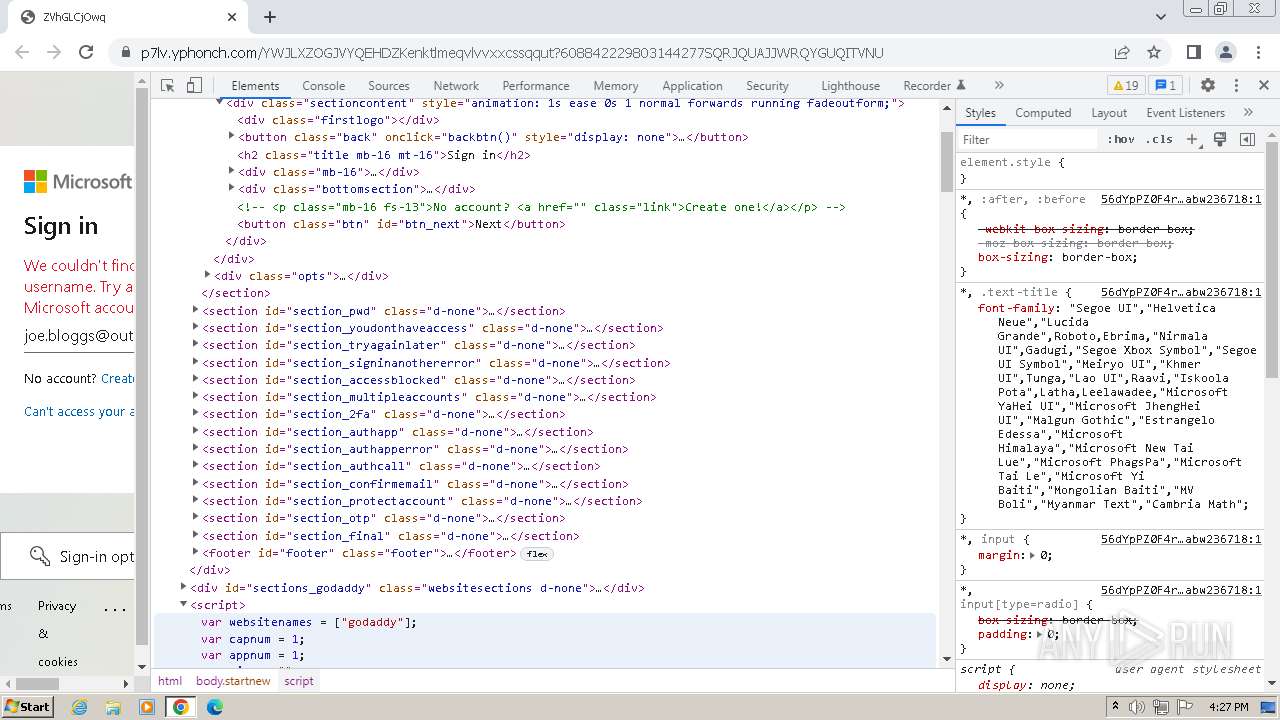Switch to the Layout tab
This screenshot has width=1280, height=720.
coord(1109,113)
